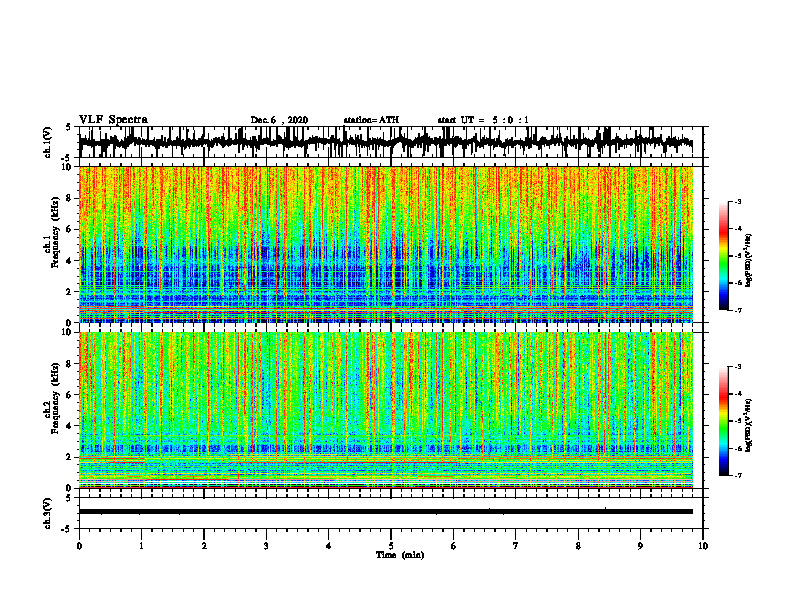
Task: Click the "-7" tick on ch.2 colorbar
Action: click(738, 475)
